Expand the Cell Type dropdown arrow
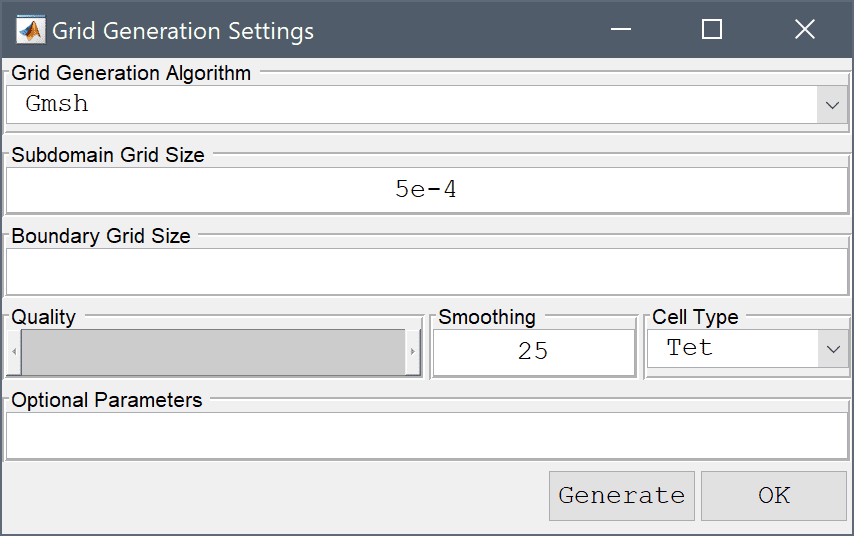This screenshot has width=854, height=536. [x=833, y=349]
